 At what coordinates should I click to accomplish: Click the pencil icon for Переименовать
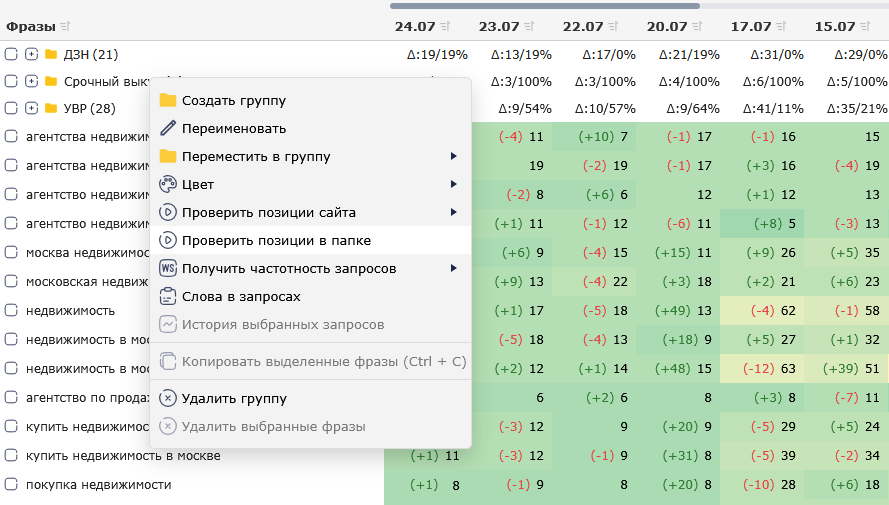pos(168,128)
